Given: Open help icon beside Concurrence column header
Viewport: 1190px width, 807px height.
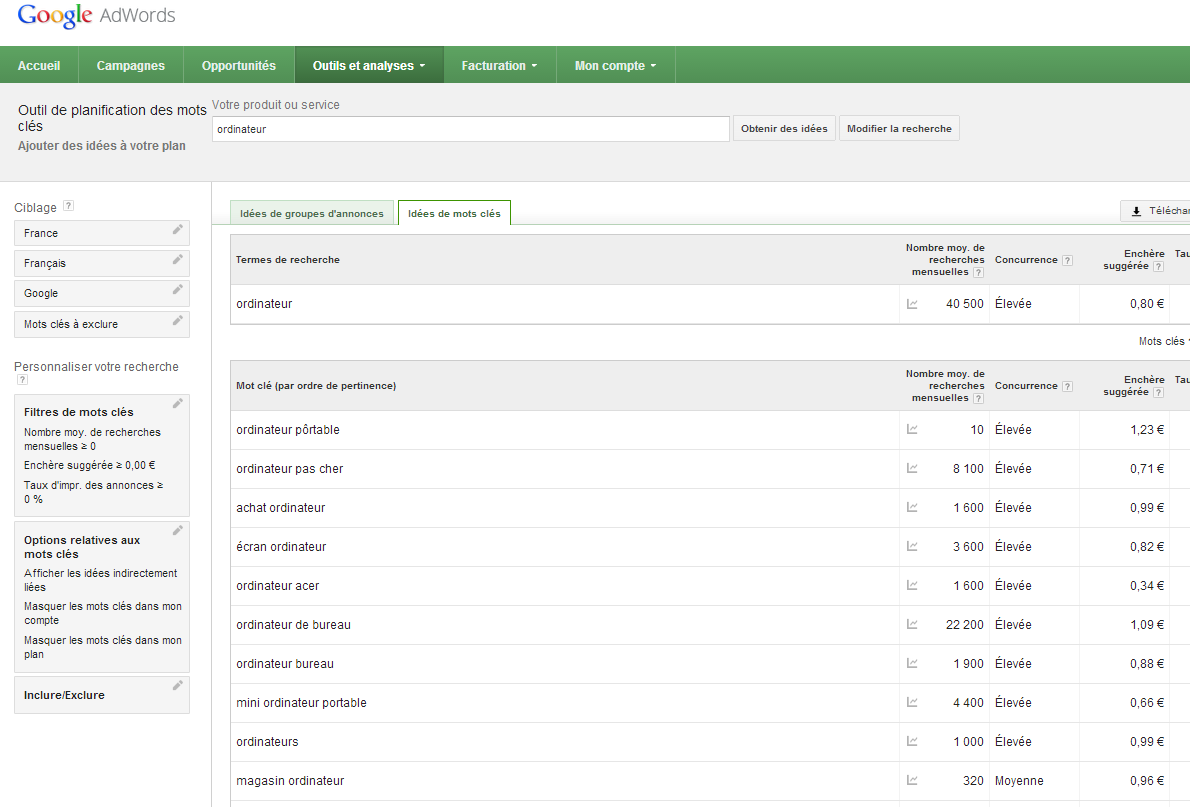Looking at the screenshot, I should 1067,260.
